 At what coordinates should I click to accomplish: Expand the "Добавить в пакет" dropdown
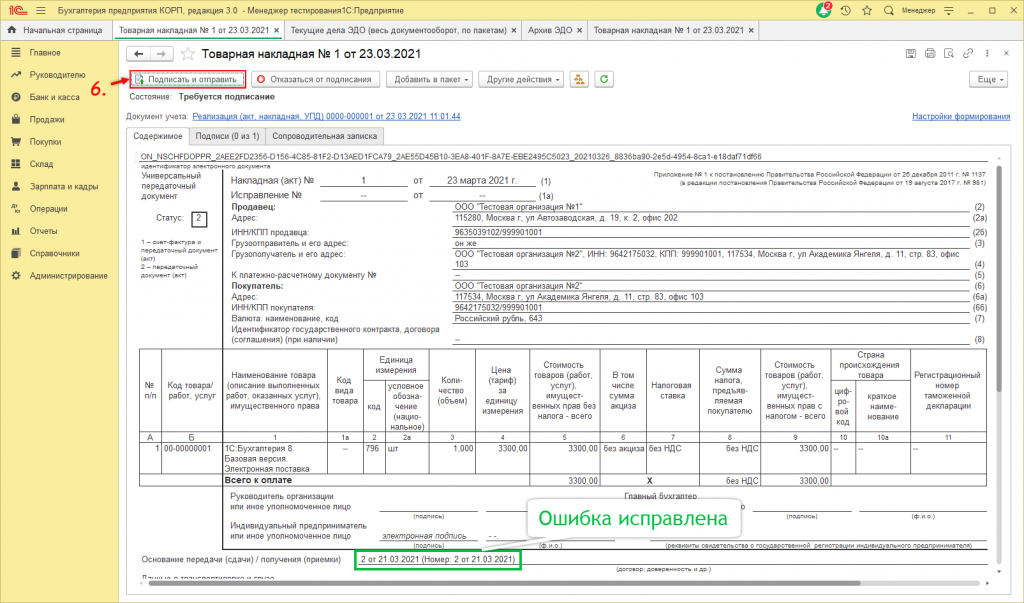(x=430, y=79)
